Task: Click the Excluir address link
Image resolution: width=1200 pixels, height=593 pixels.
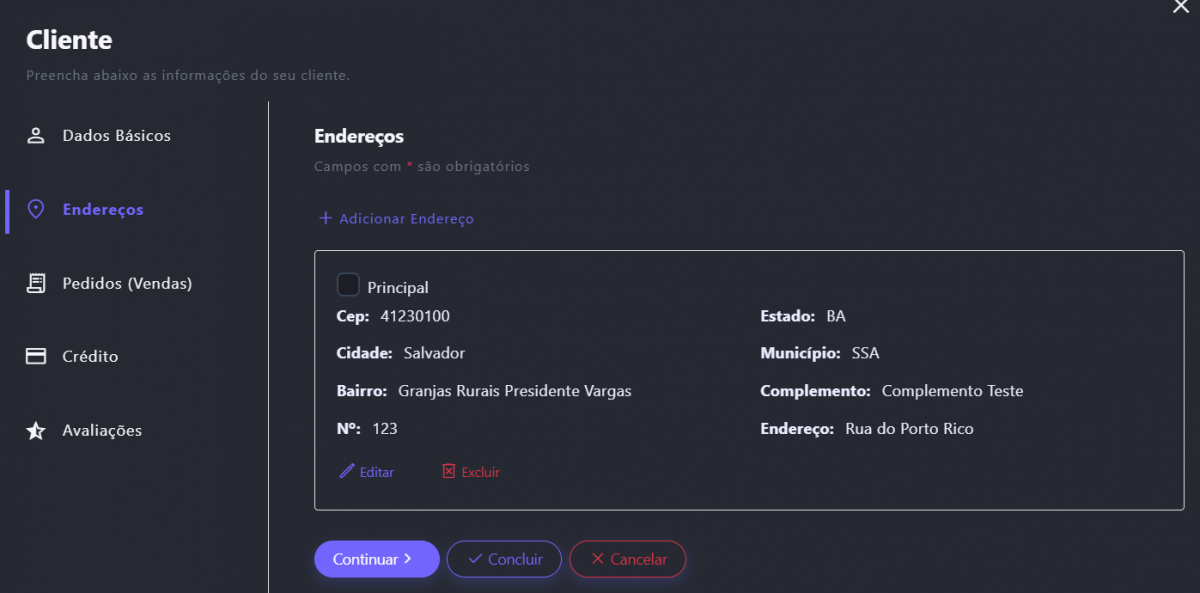Action: point(480,472)
